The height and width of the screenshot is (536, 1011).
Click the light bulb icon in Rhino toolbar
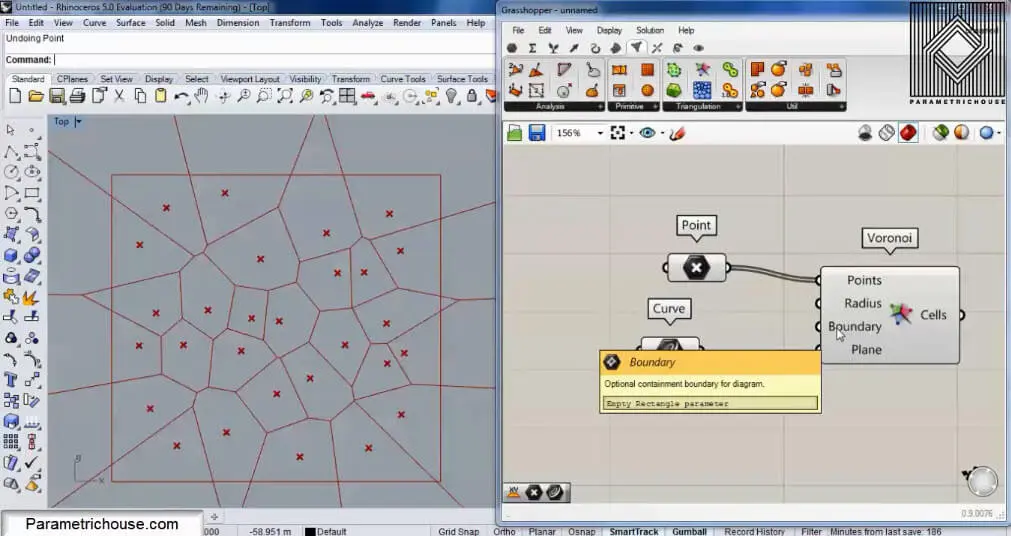[451, 96]
